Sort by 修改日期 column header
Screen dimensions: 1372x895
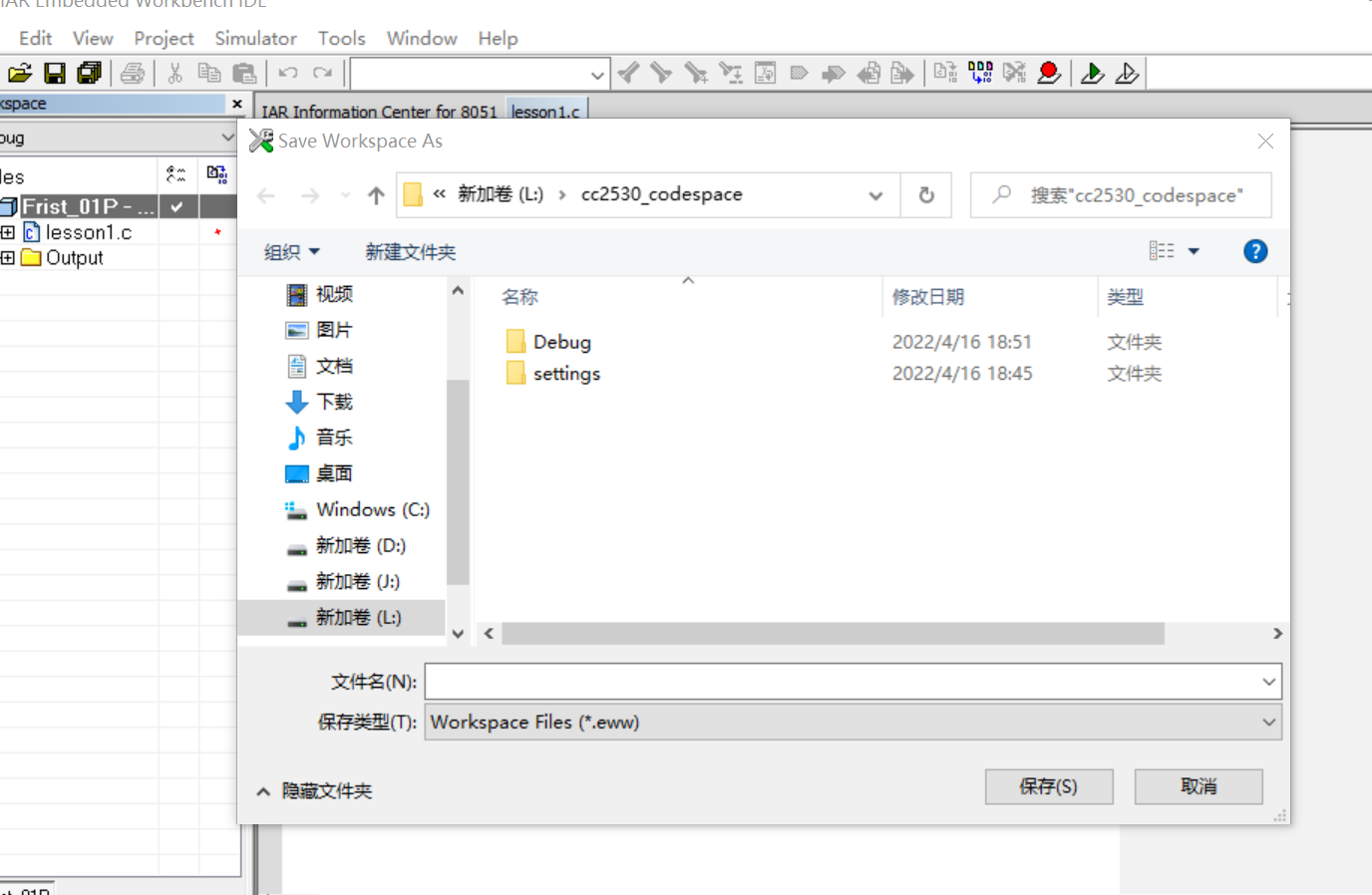coord(927,297)
